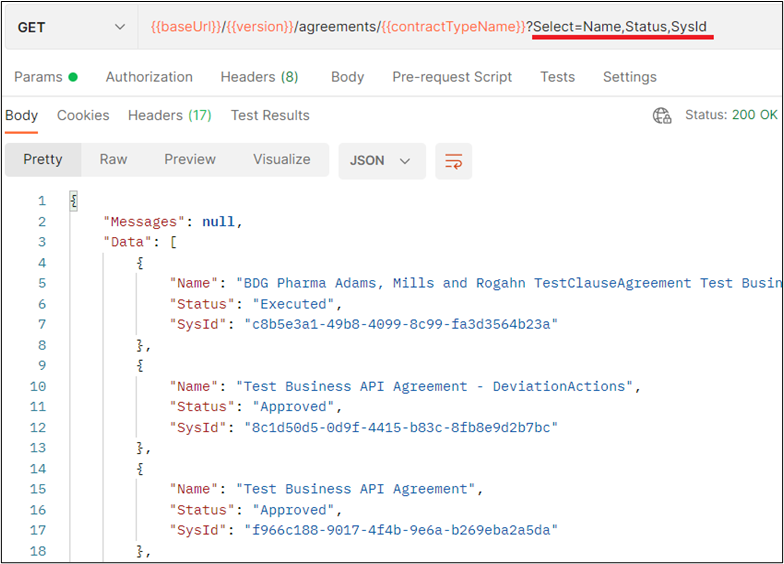Click the request URL input field
The image size is (784, 564).
pyautogui.click(x=459, y=28)
